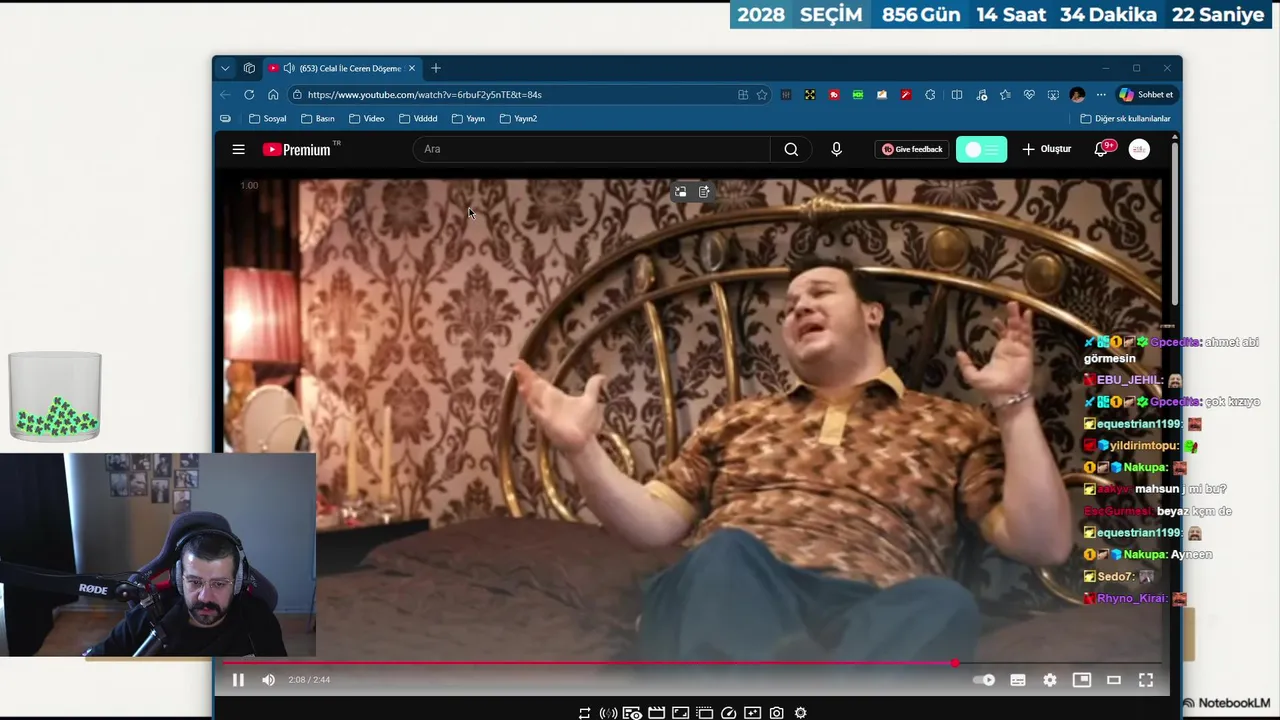The height and width of the screenshot is (720, 1280).
Task: Click the dotted-frame cinema icon below player
Action: coord(704,713)
